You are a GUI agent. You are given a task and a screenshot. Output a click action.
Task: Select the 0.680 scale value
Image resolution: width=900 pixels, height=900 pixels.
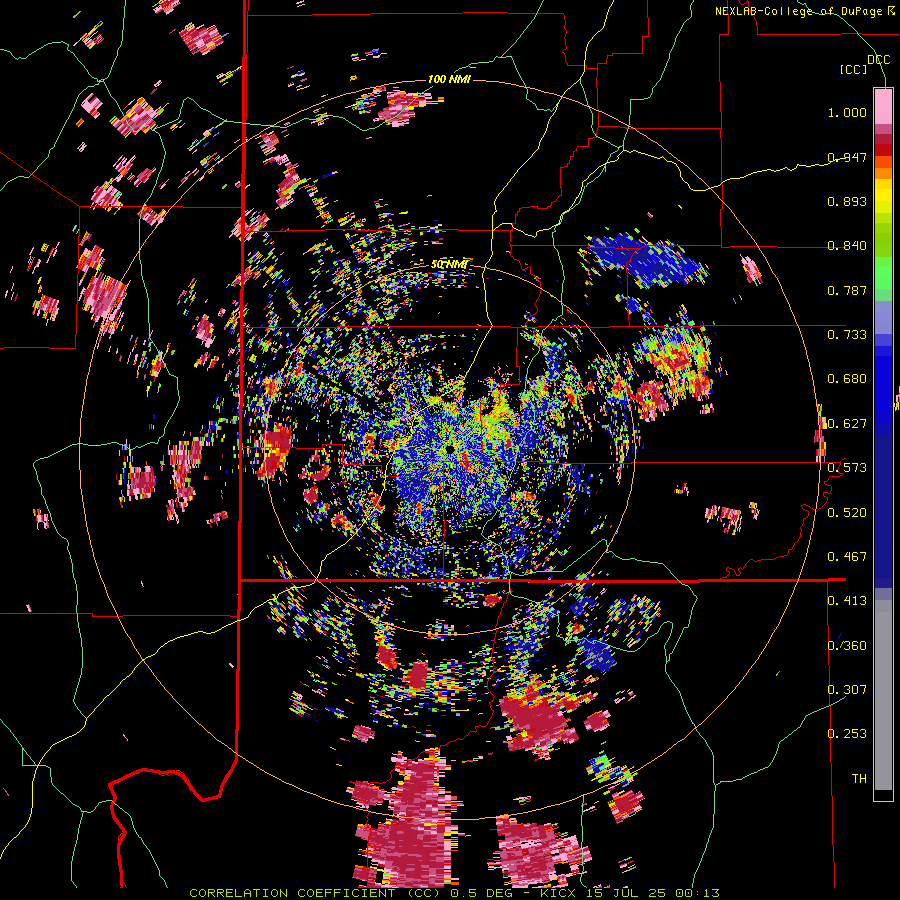coord(847,379)
